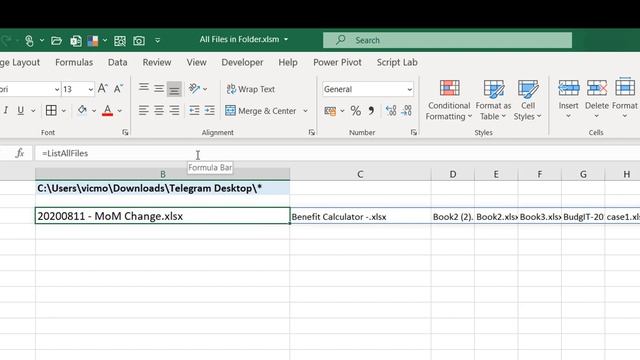Click the Open folder icon in quick access toolbar
The width and height of the screenshot is (640, 360).
pyautogui.click(x=56, y=40)
